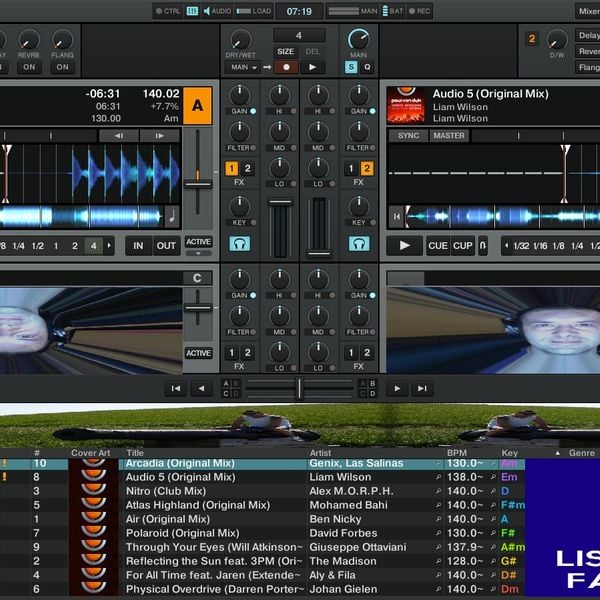This screenshot has height=600, width=600.
Task: Adjust the MAIN volume knob
Action: (x=359, y=39)
